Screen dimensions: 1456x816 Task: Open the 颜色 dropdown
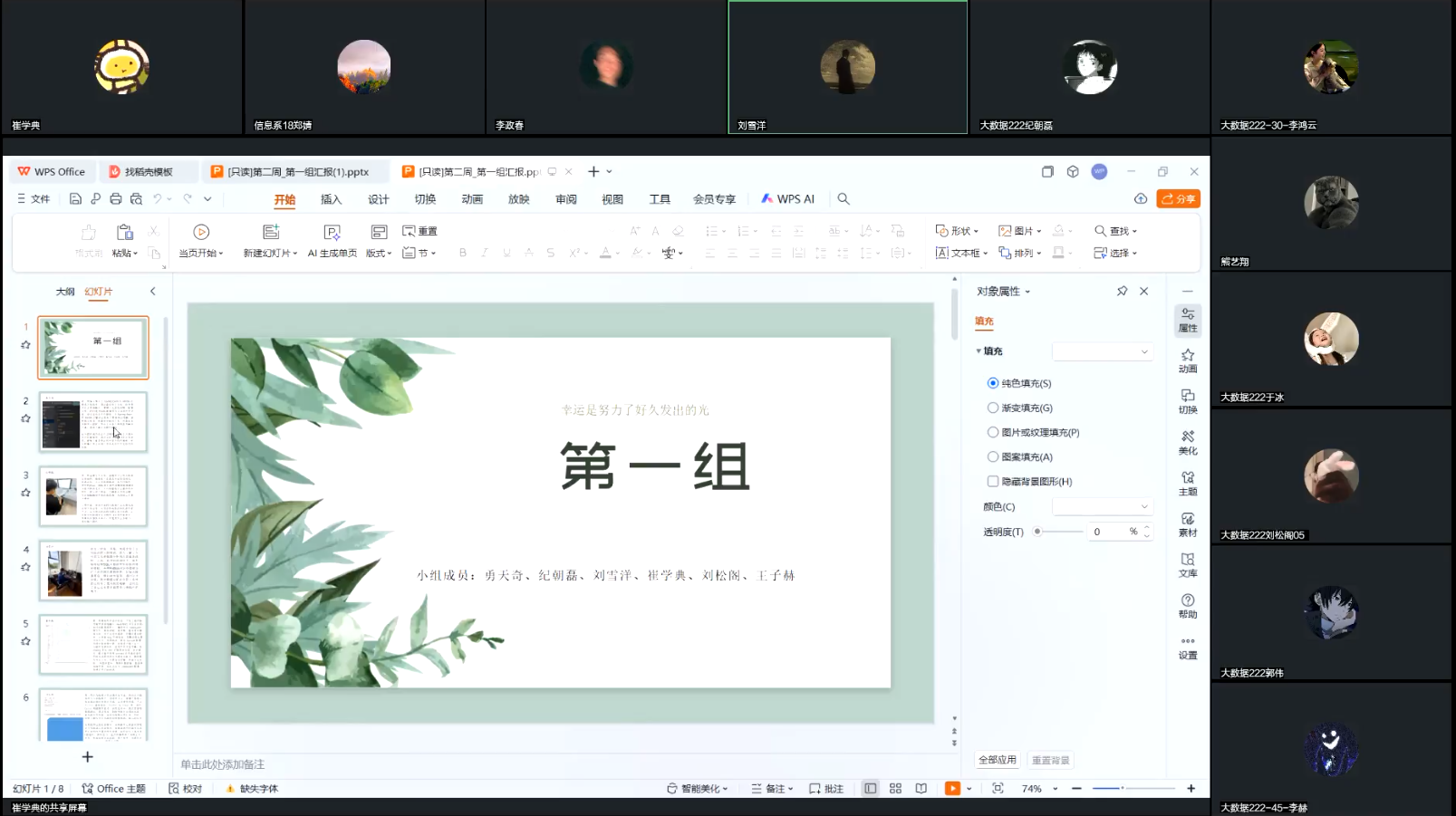click(x=1102, y=507)
